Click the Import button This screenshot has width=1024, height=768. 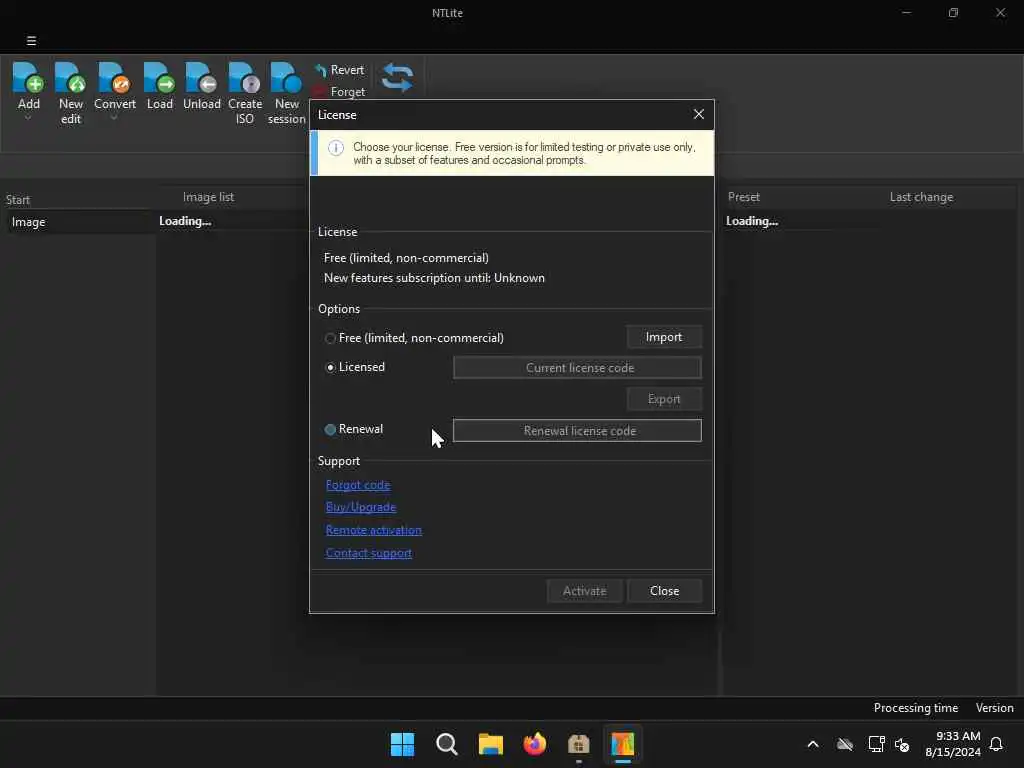point(664,337)
